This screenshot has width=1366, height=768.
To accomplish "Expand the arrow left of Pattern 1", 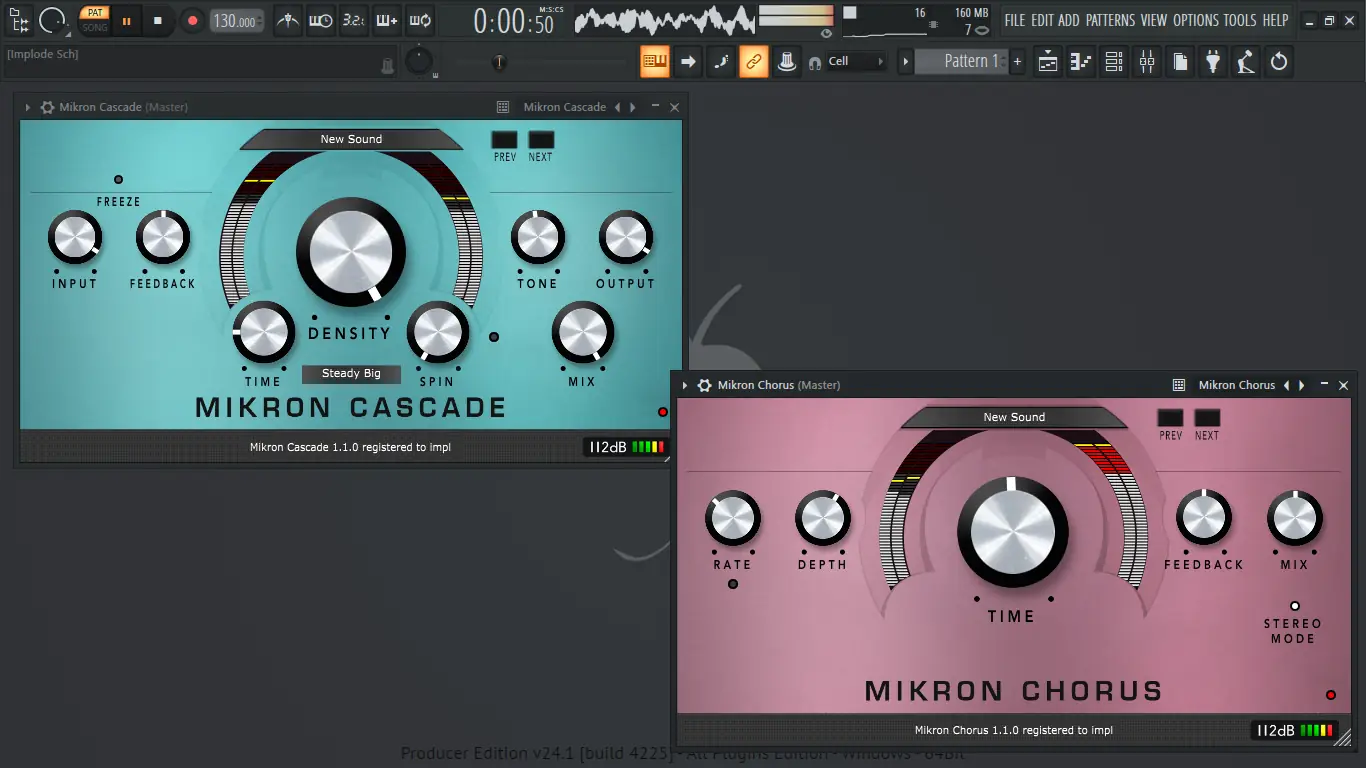I will (x=906, y=61).
